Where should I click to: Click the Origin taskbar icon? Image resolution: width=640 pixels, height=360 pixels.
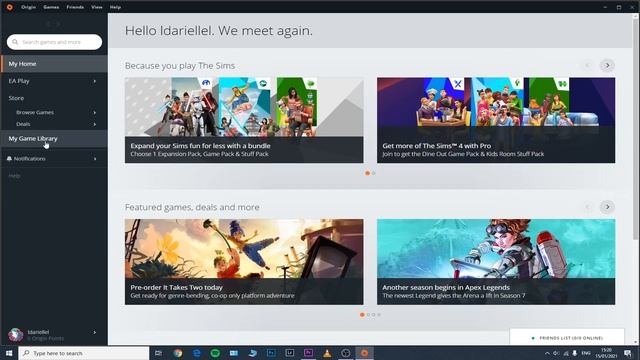(x=364, y=353)
